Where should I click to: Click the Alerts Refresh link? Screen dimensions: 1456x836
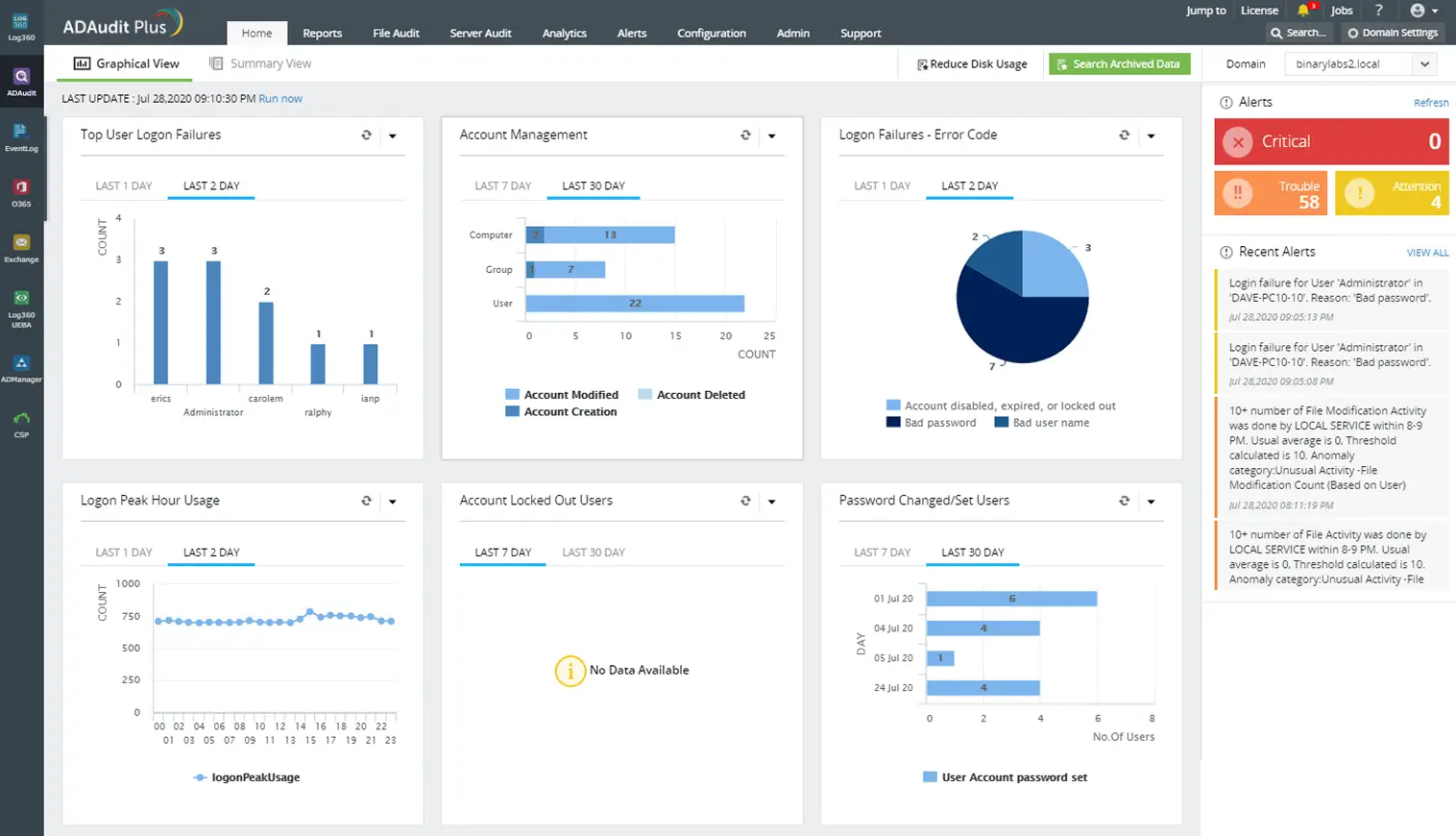(1431, 103)
